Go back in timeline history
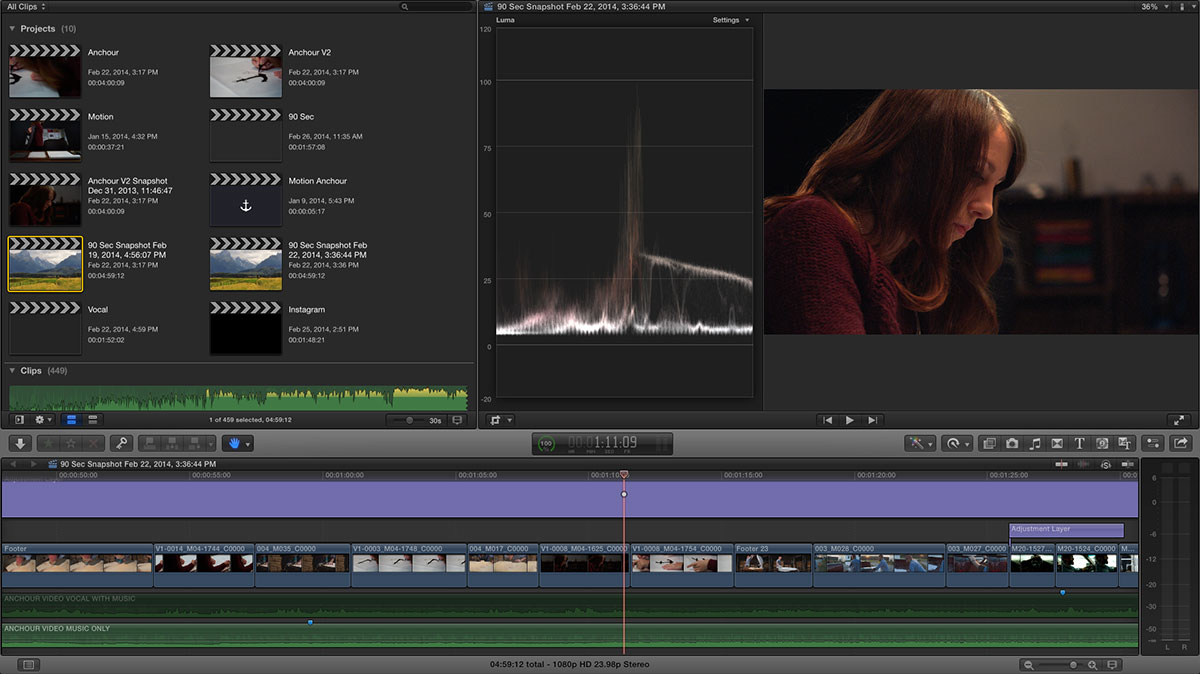Screen dimensions: 1200x674 point(13,464)
